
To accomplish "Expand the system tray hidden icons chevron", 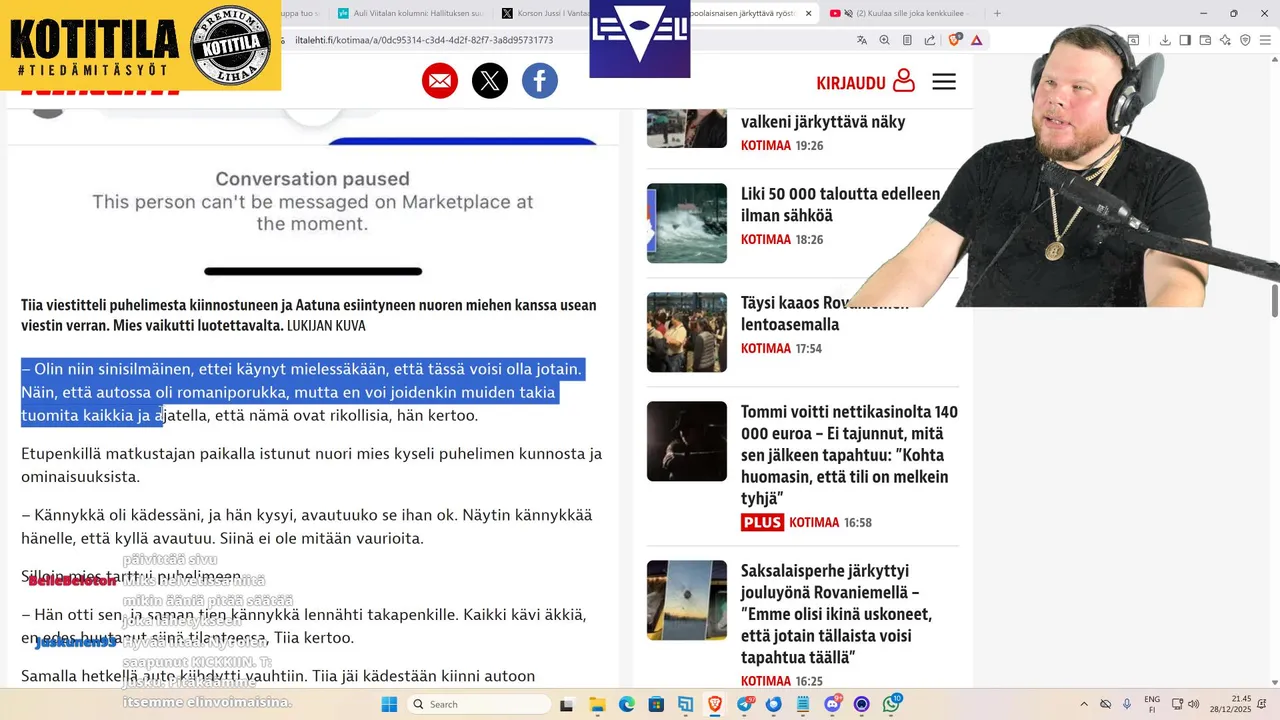I will pyautogui.click(x=1084, y=704).
